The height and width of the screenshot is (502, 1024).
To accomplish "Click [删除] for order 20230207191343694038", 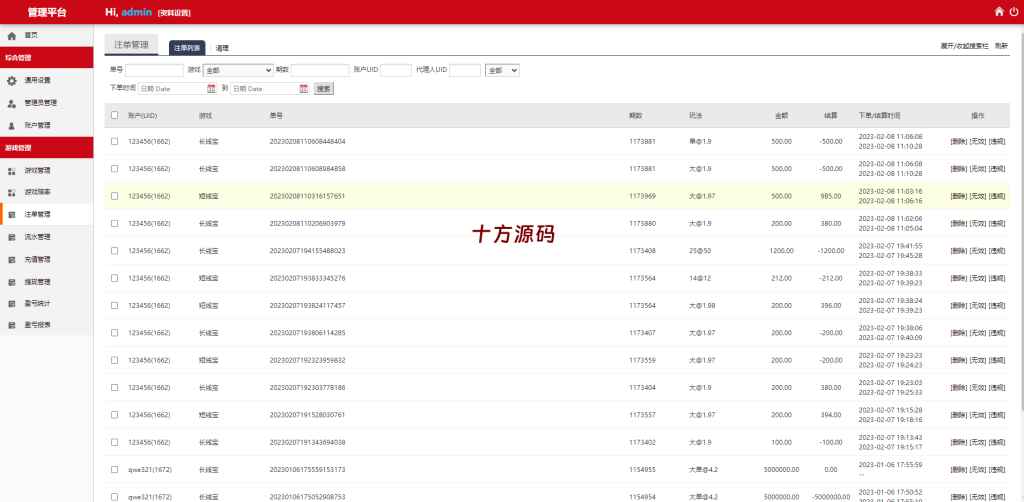I will (x=958, y=443).
